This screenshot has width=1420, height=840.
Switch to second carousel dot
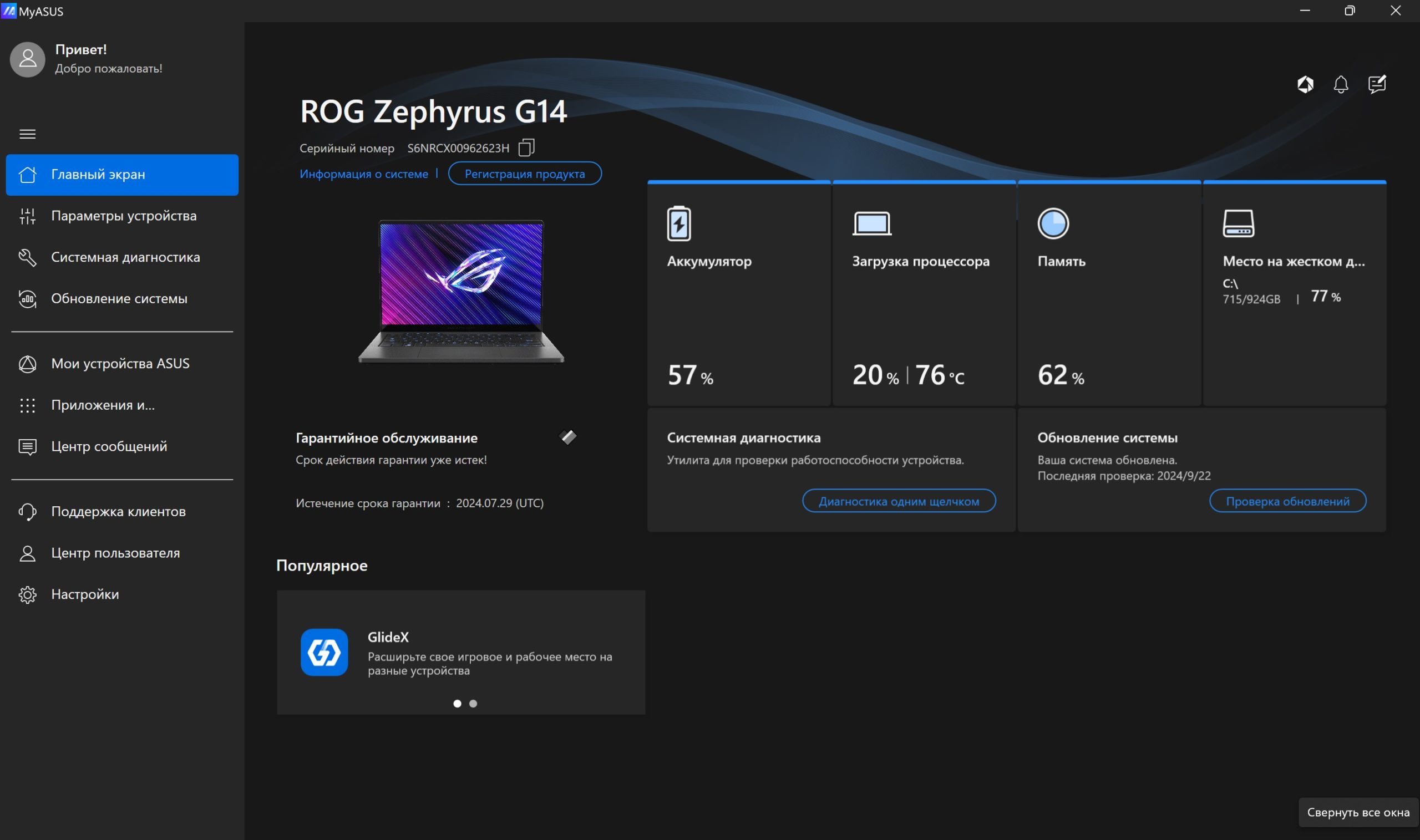click(473, 704)
